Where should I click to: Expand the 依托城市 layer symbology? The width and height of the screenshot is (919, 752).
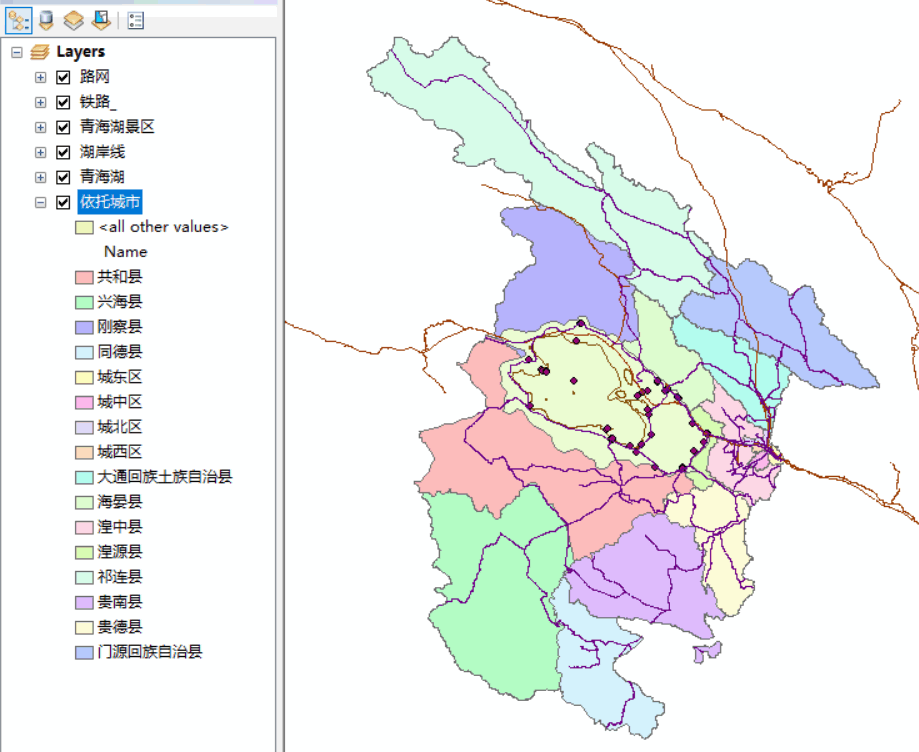39,201
